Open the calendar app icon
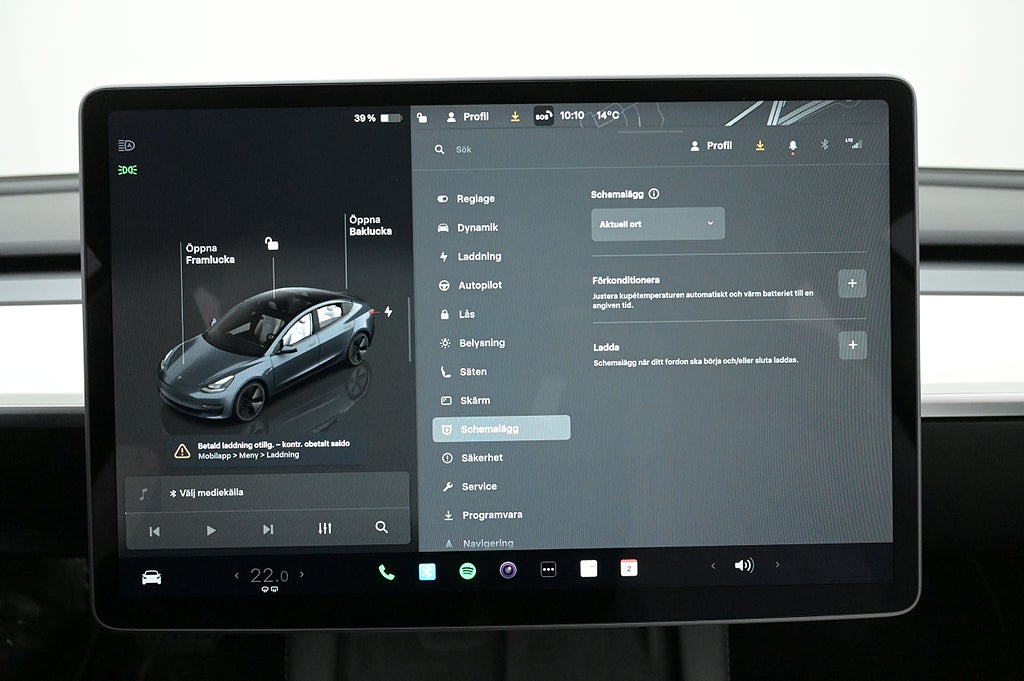 tap(628, 568)
